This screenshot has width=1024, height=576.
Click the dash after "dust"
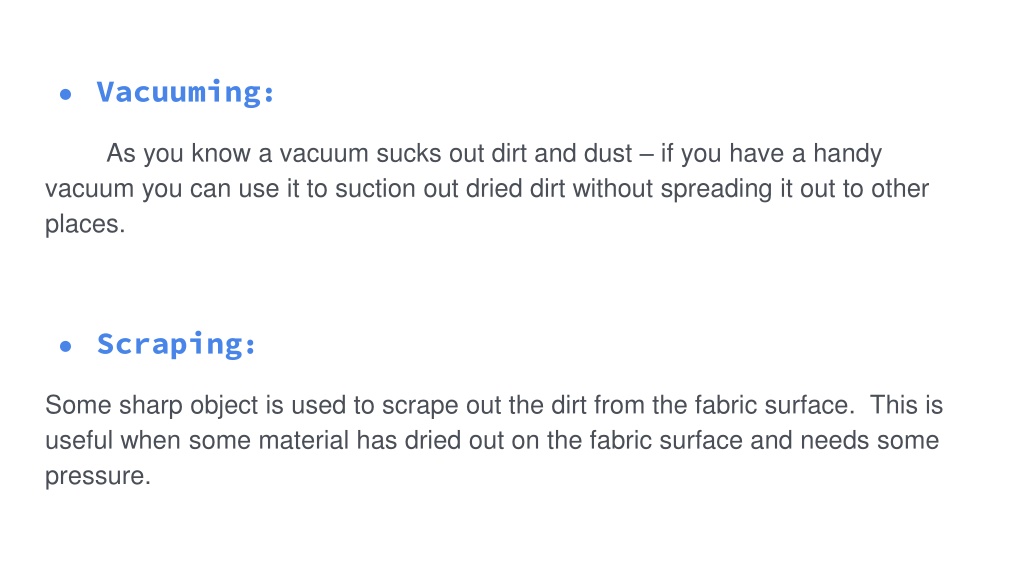(x=646, y=155)
